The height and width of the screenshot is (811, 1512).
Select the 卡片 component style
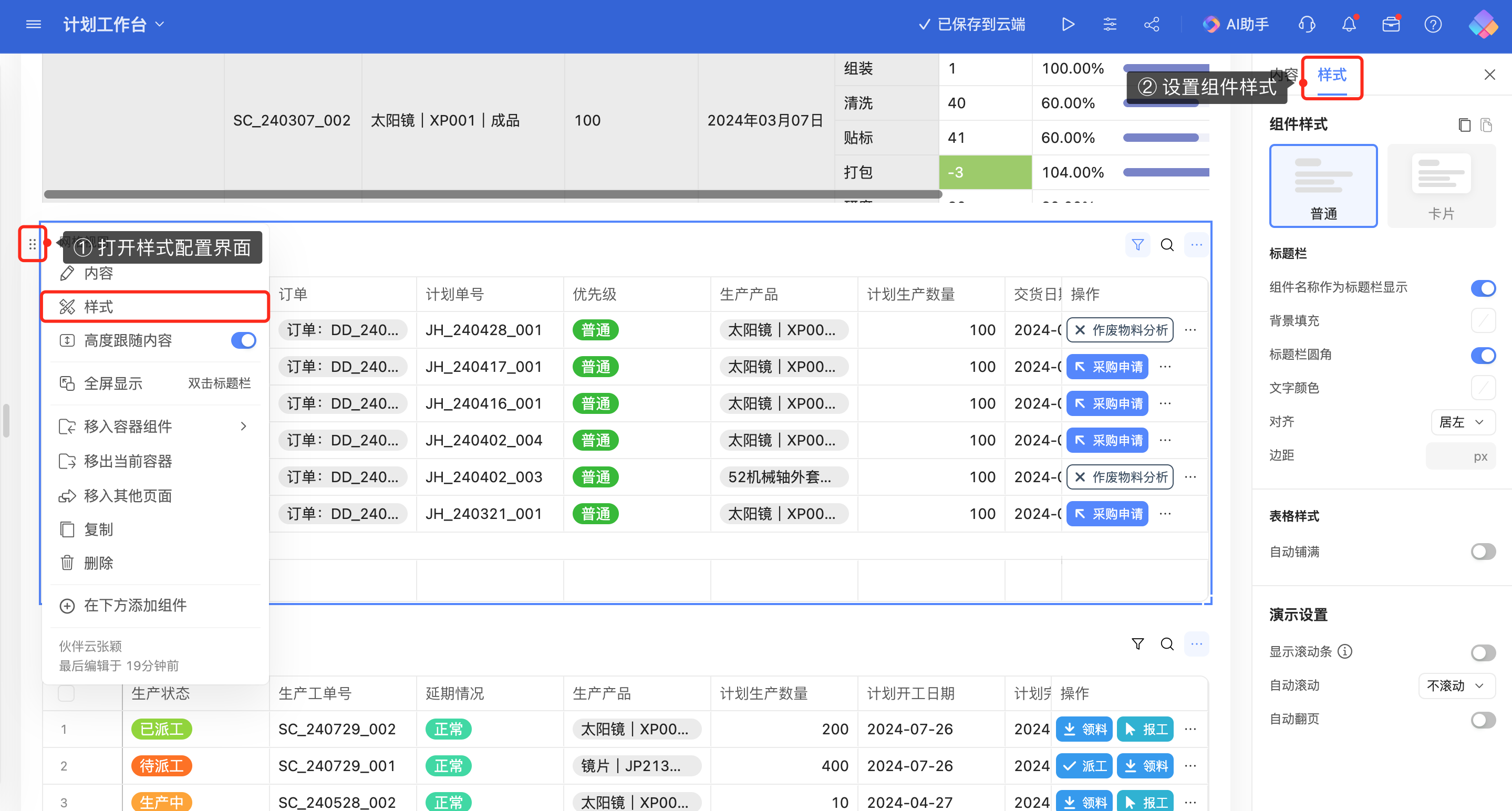coord(1441,185)
